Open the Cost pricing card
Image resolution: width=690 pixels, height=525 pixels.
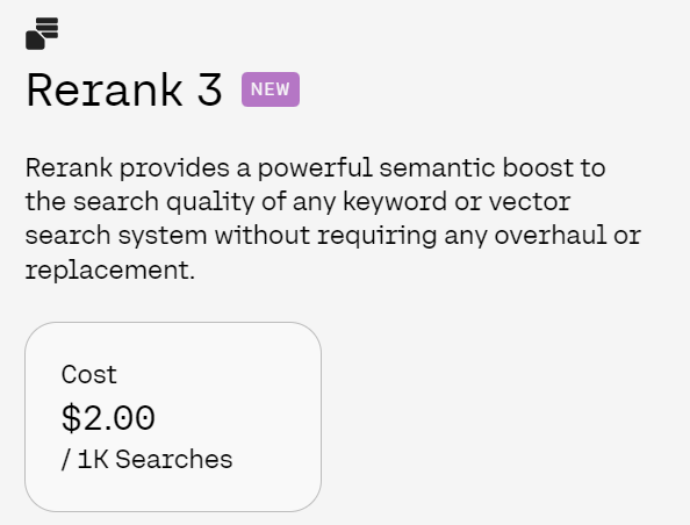(x=172, y=416)
